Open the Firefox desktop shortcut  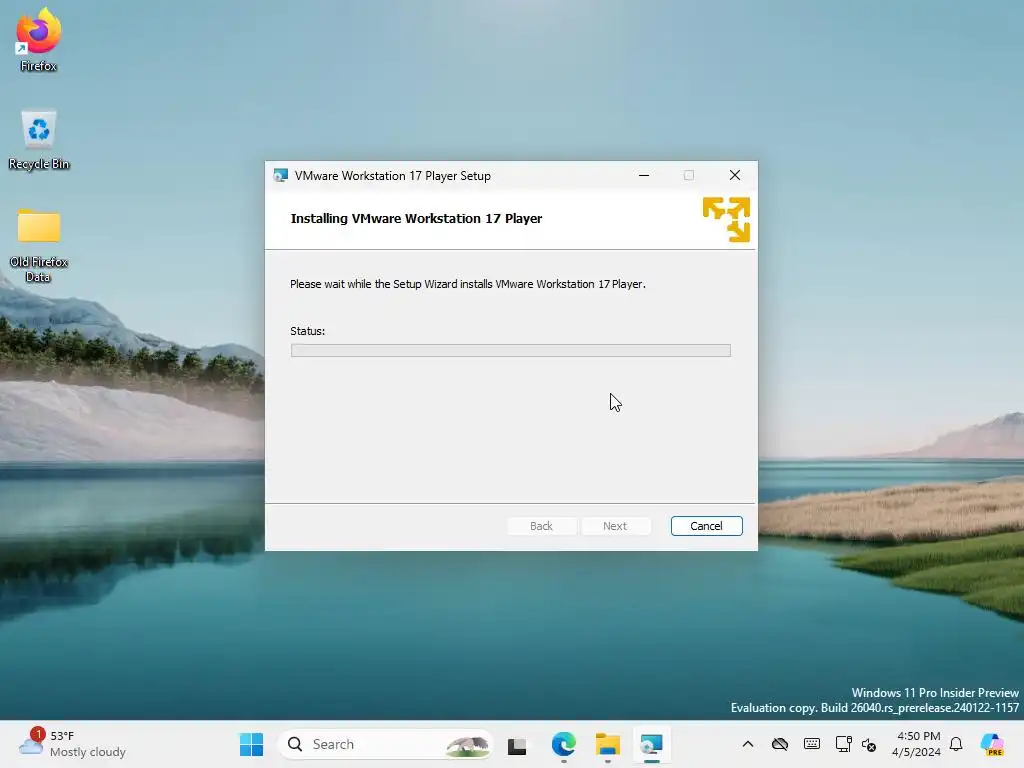tap(39, 39)
